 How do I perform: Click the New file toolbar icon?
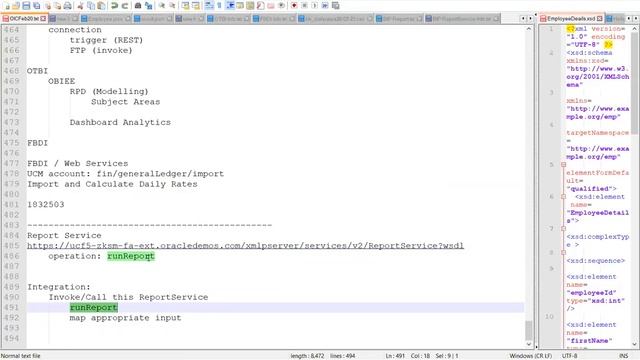pos(7,6)
